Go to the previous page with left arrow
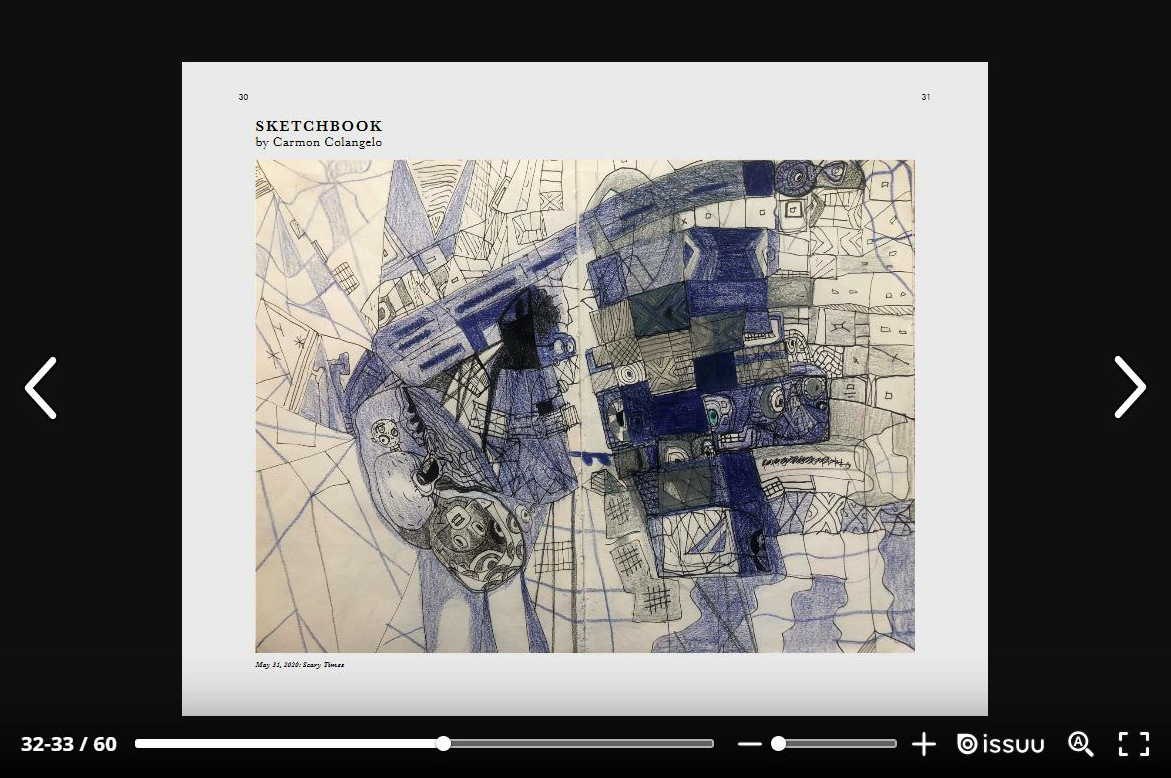The height and width of the screenshot is (778, 1171). [41, 388]
